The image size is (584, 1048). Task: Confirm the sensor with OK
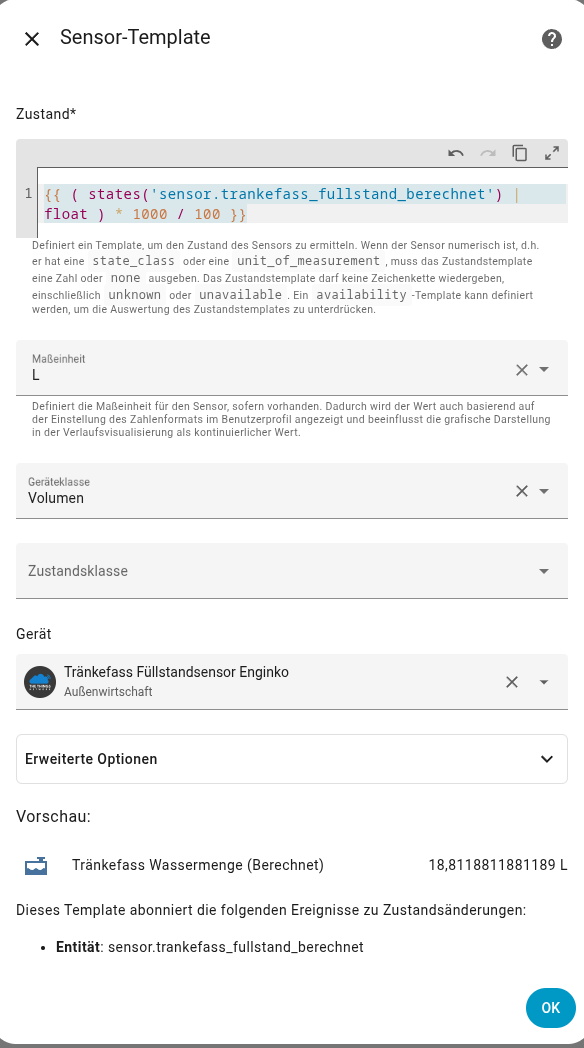pos(550,1008)
